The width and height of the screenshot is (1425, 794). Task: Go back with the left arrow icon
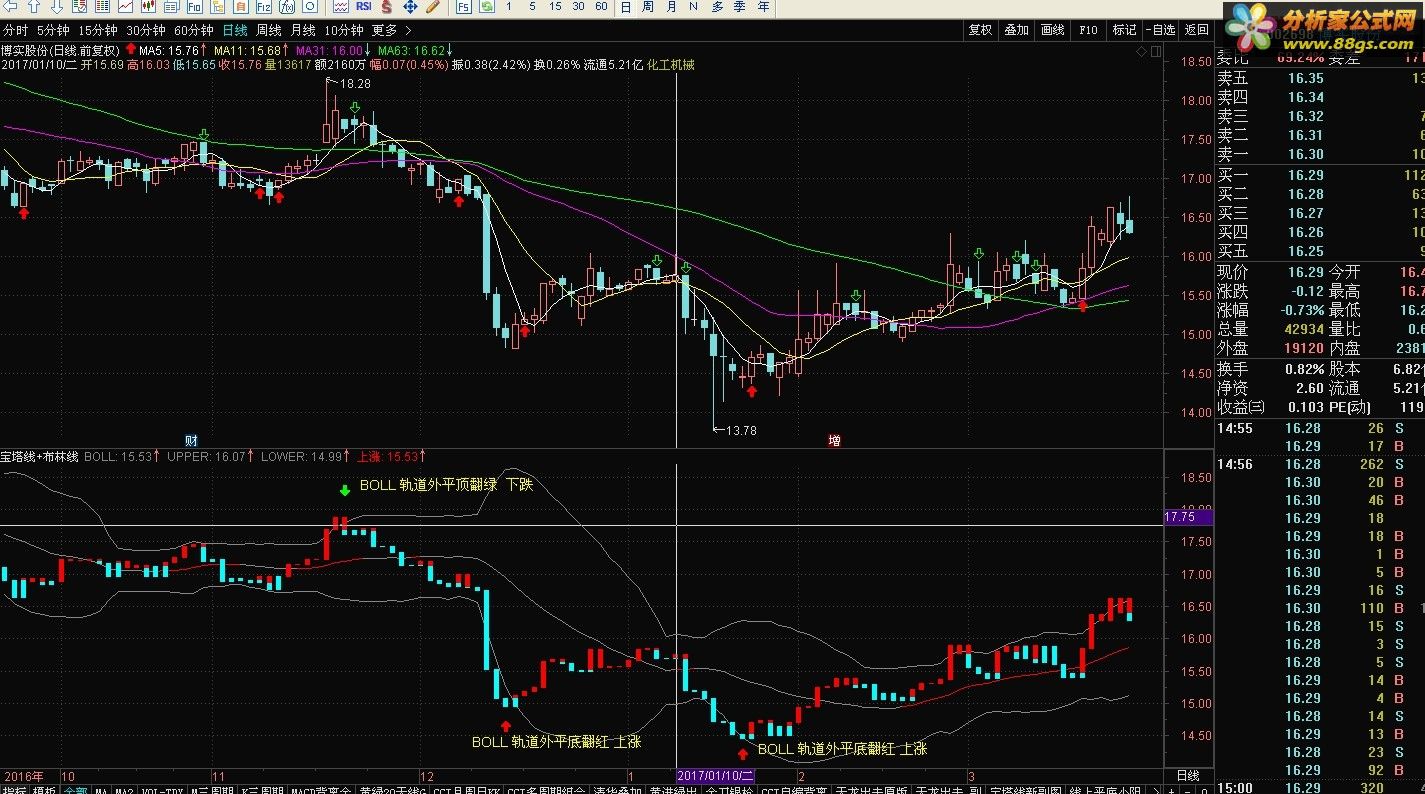pos(10,7)
